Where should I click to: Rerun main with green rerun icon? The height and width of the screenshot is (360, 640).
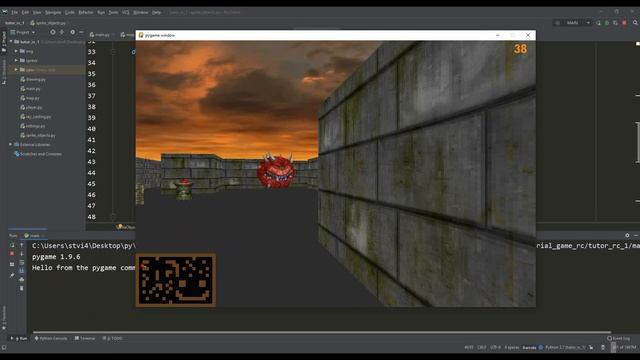coord(12,245)
